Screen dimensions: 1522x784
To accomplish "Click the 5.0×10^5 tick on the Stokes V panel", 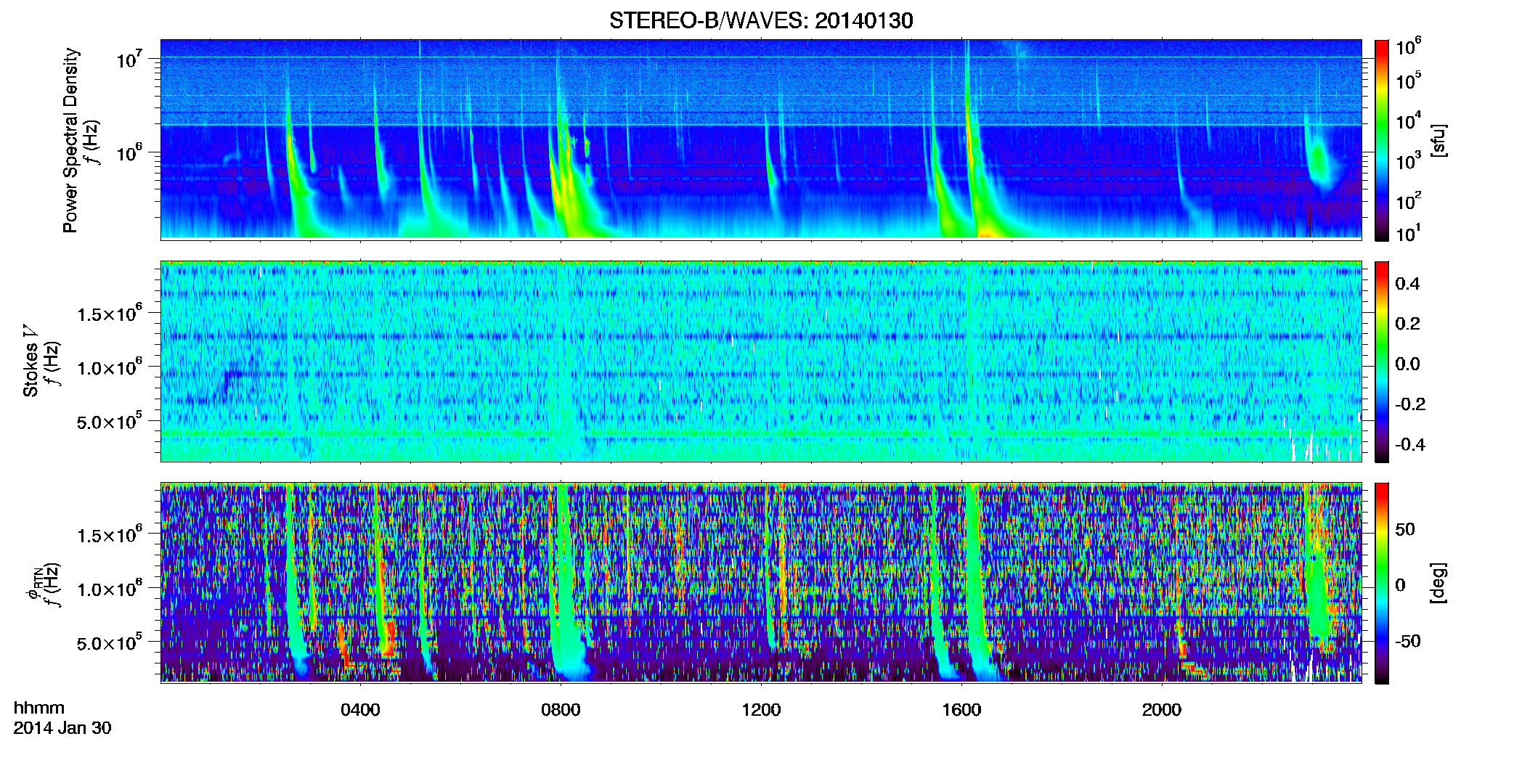I will coord(110,421).
